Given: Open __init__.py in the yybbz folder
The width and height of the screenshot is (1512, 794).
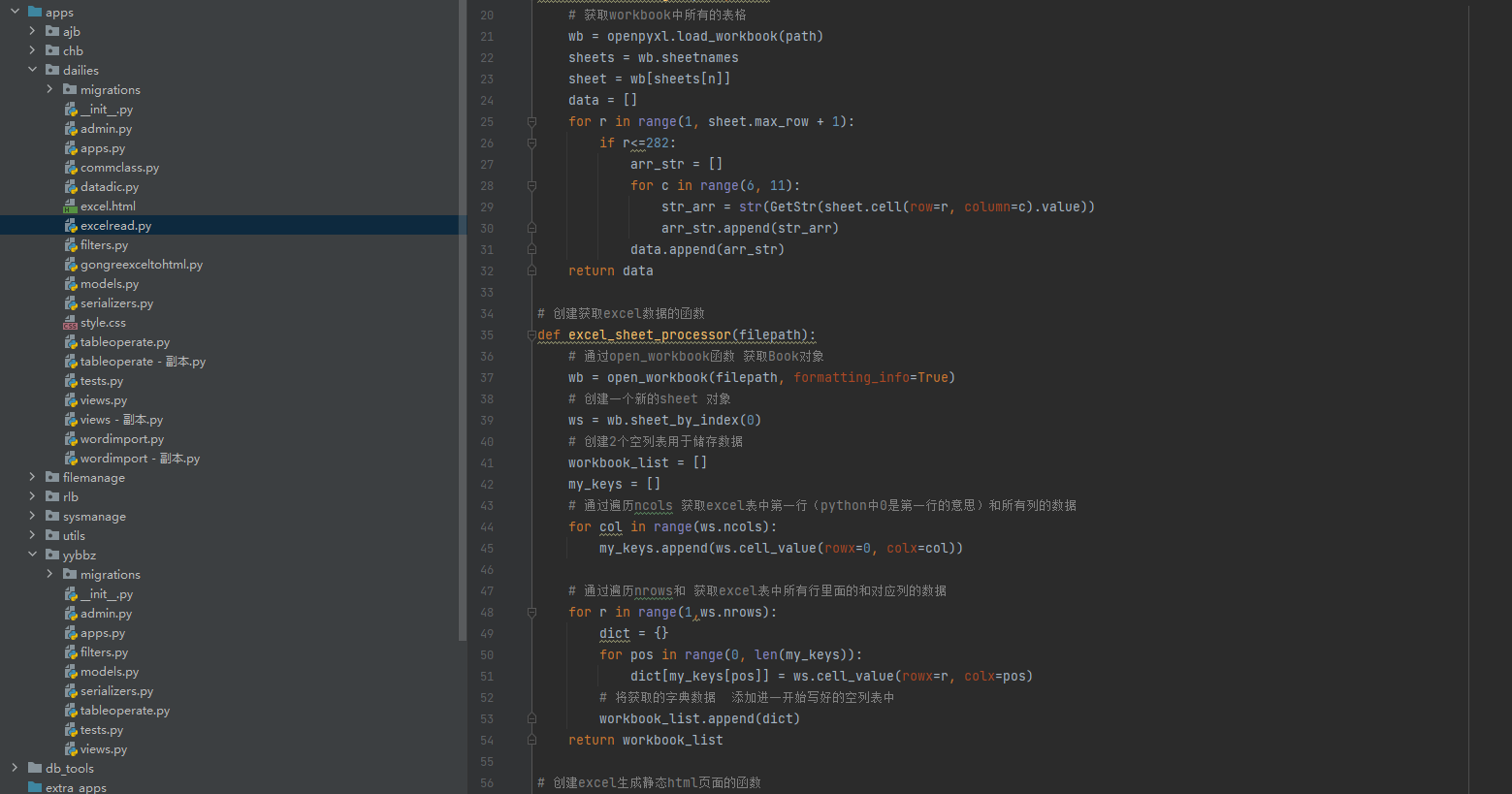Looking at the screenshot, I should [x=107, y=594].
